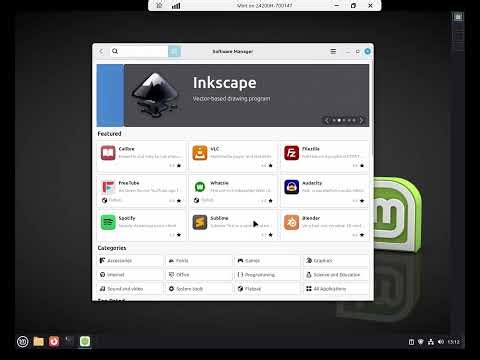Go back with the Software Manager back arrow
Screen dimensions: 480x360
click(101, 51)
